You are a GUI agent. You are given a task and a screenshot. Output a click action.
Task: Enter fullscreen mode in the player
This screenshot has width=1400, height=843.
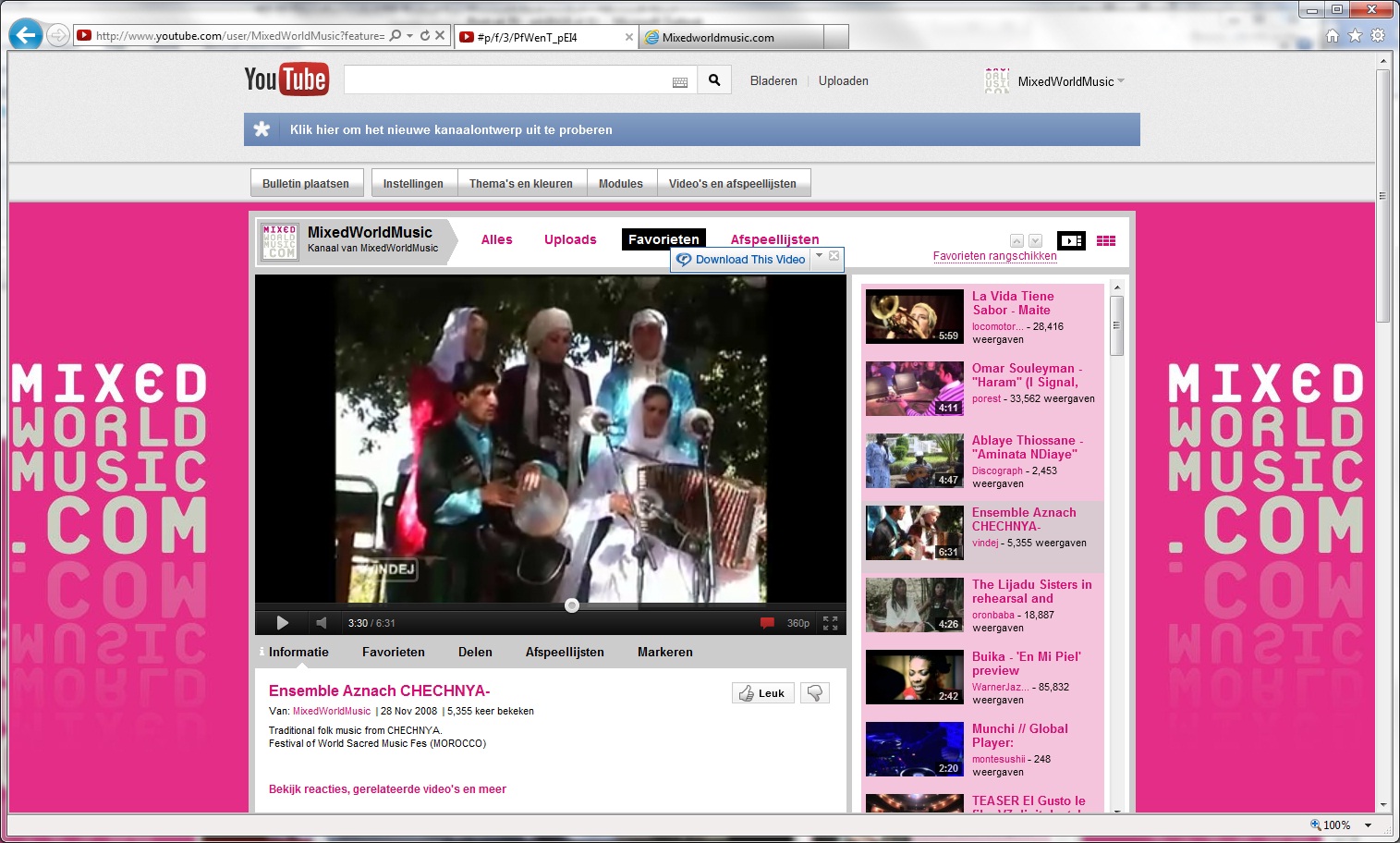830,623
